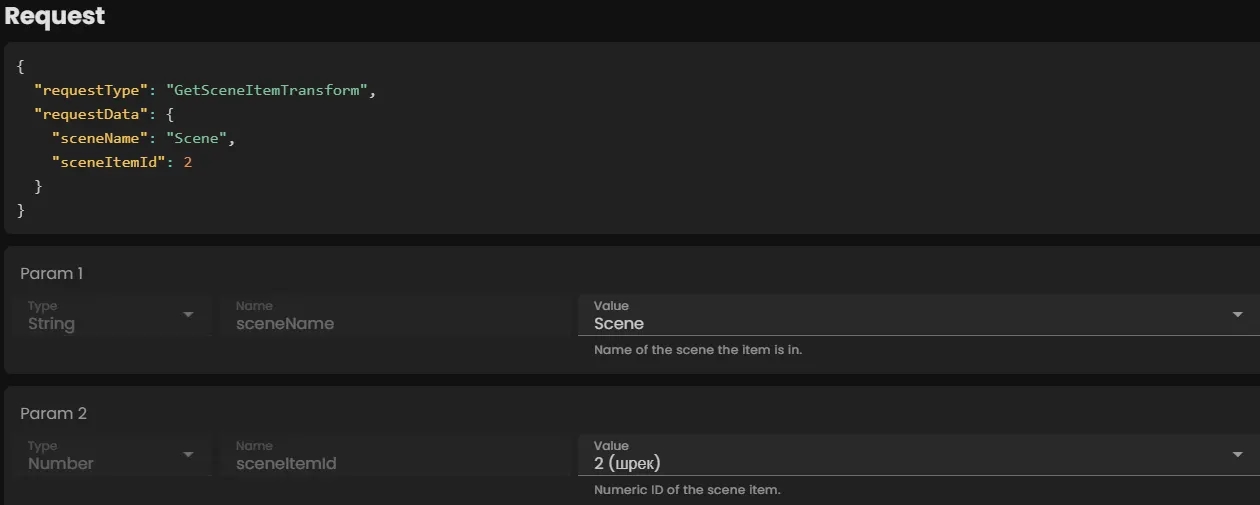Click the "requestType" key in JSON
This screenshot has height=505, width=1260.
click(x=91, y=90)
